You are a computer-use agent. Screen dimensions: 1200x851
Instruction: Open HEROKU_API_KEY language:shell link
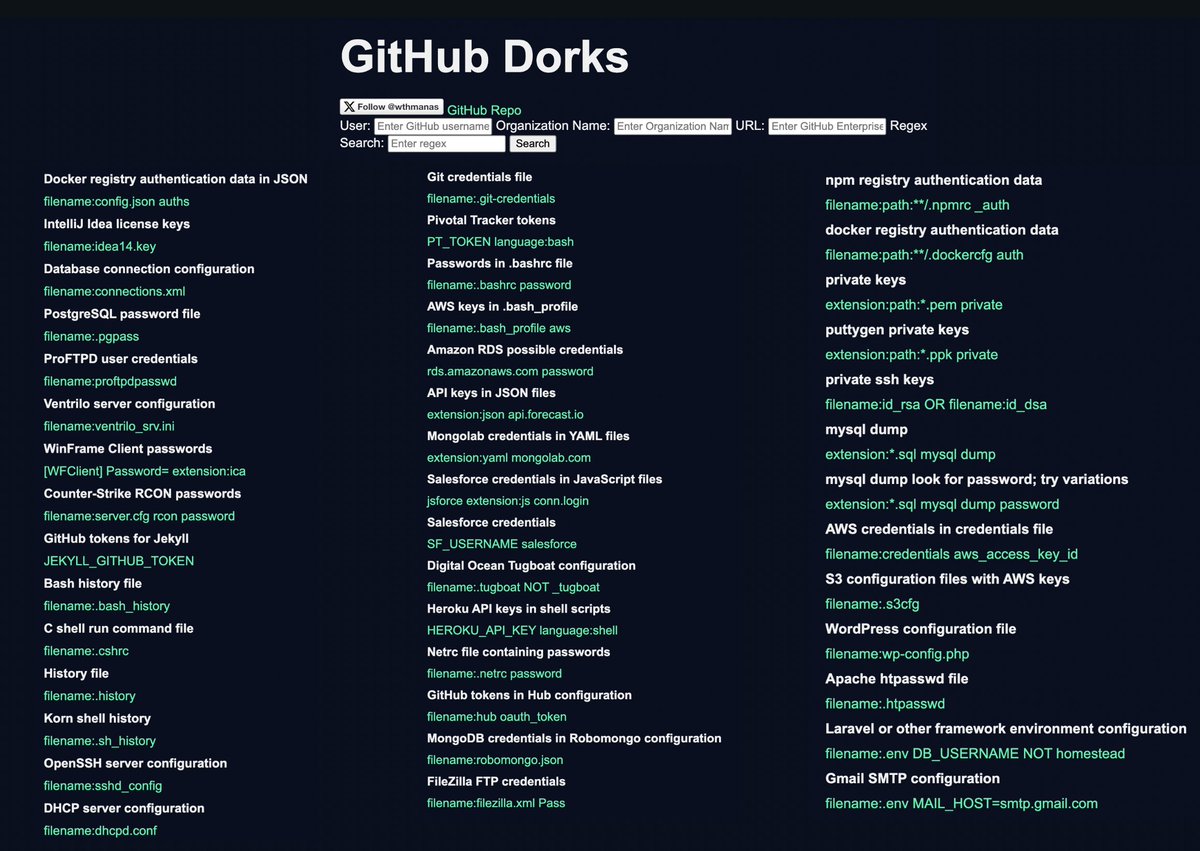(522, 630)
